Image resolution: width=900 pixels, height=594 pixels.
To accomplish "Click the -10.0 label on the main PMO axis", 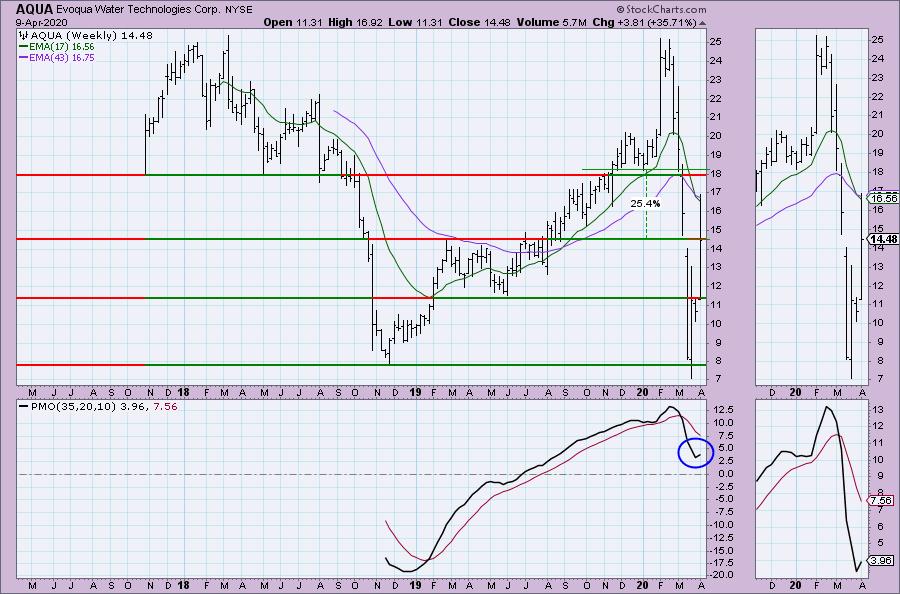I will tap(720, 525).
